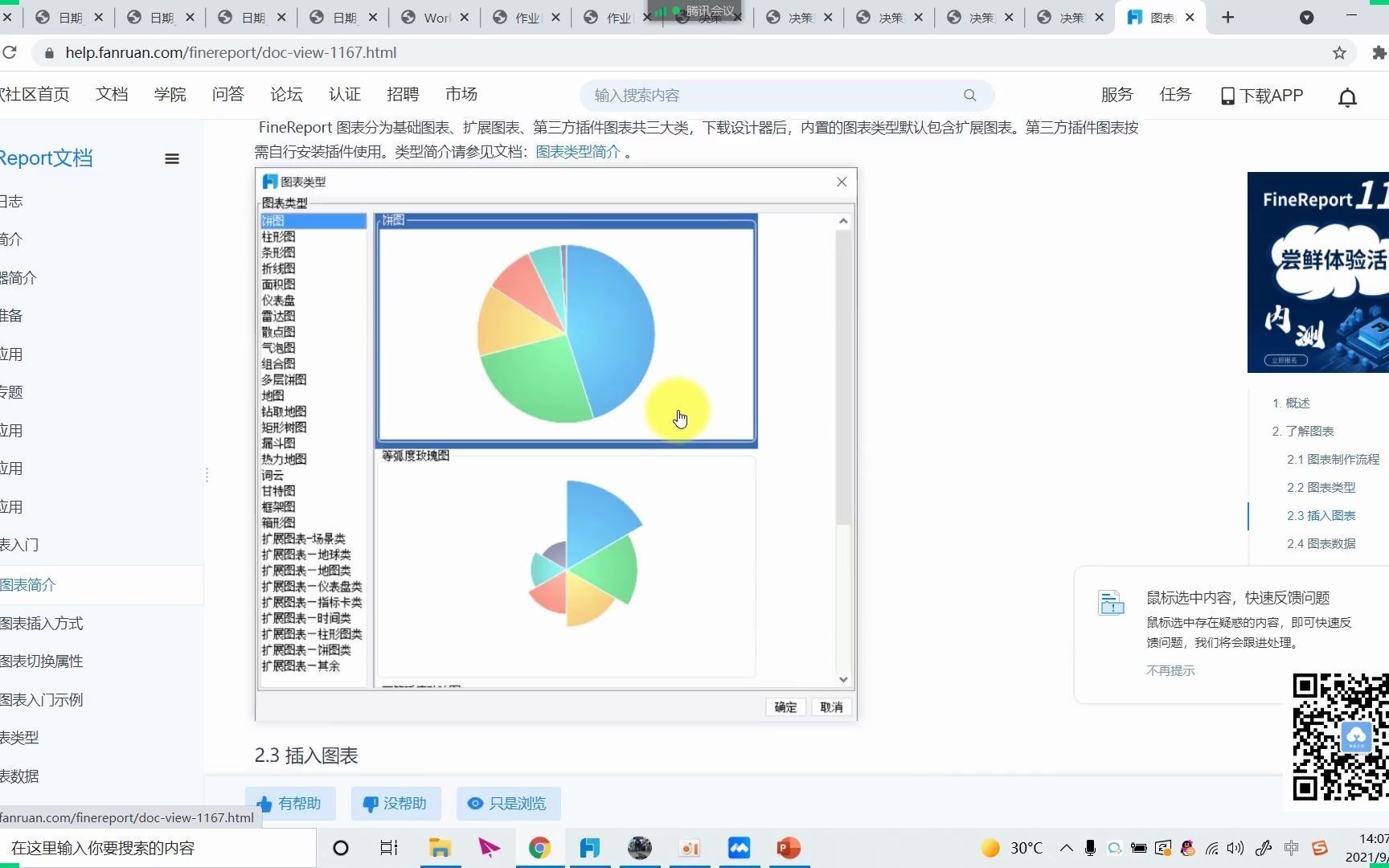This screenshot has width=1389, height=868.
Task: Open the 文档 nav menu
Action: (112, 94)
